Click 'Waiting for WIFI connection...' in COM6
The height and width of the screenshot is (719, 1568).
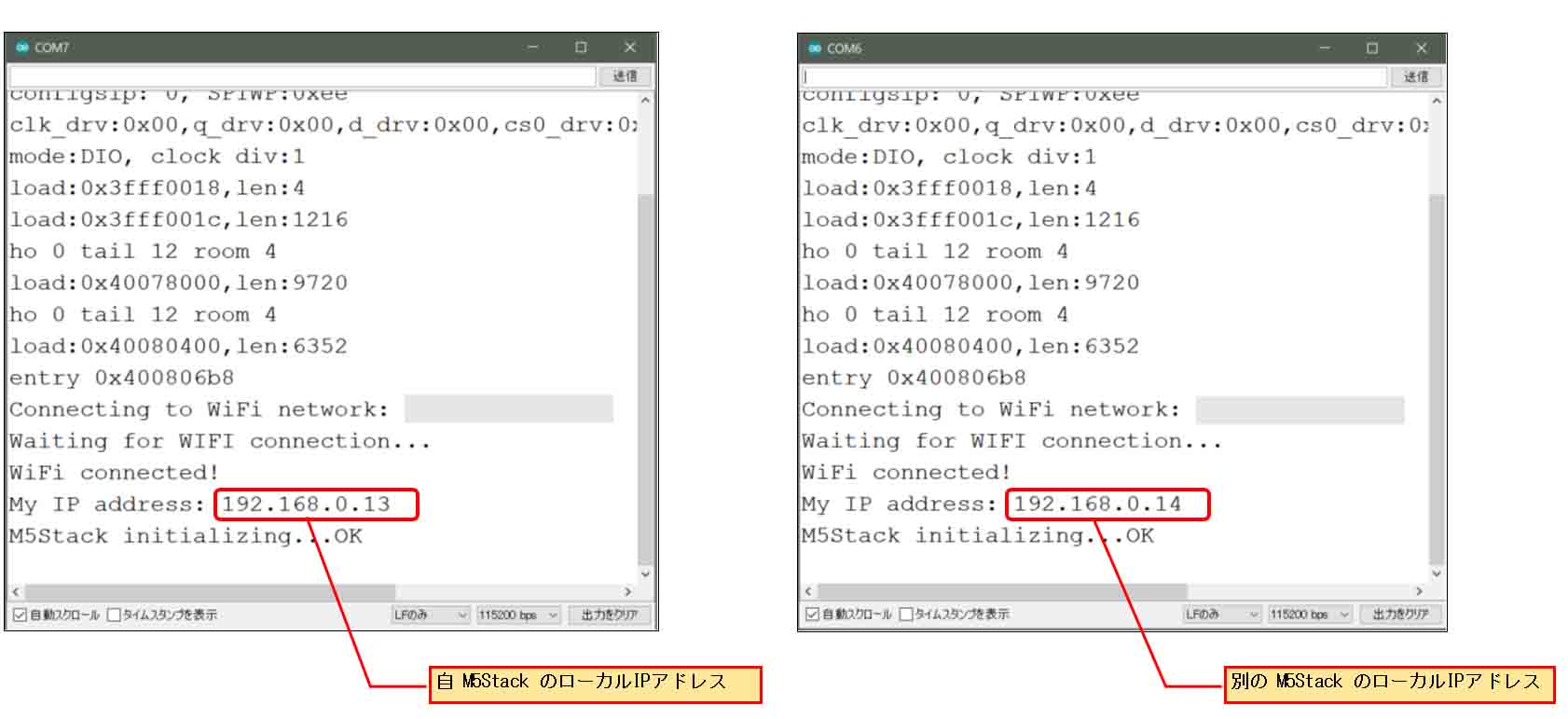[1011, 441]
